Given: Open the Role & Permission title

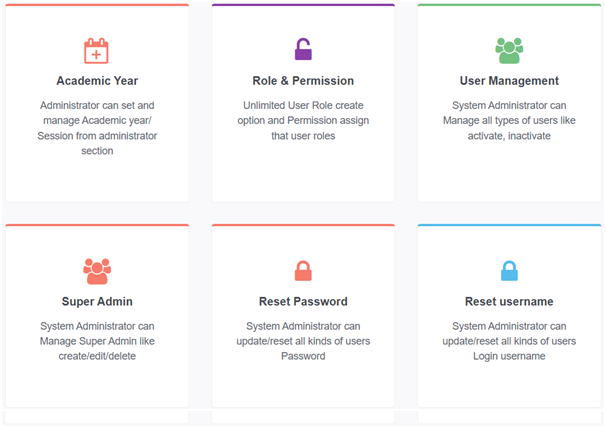Looking at the screenshot, I should pos(303,81).
